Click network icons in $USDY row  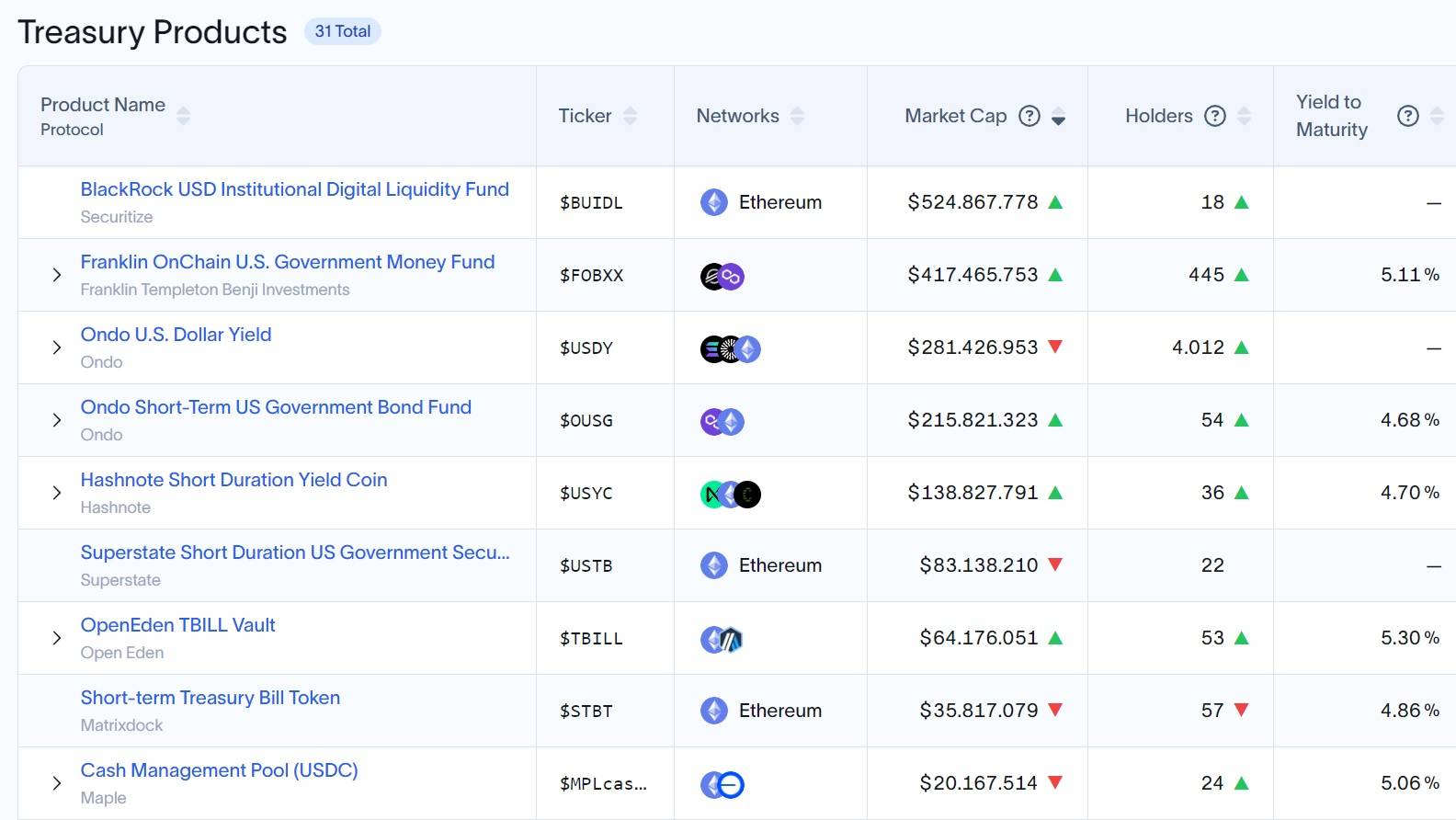pyautogui.click(x=731, y=348)
